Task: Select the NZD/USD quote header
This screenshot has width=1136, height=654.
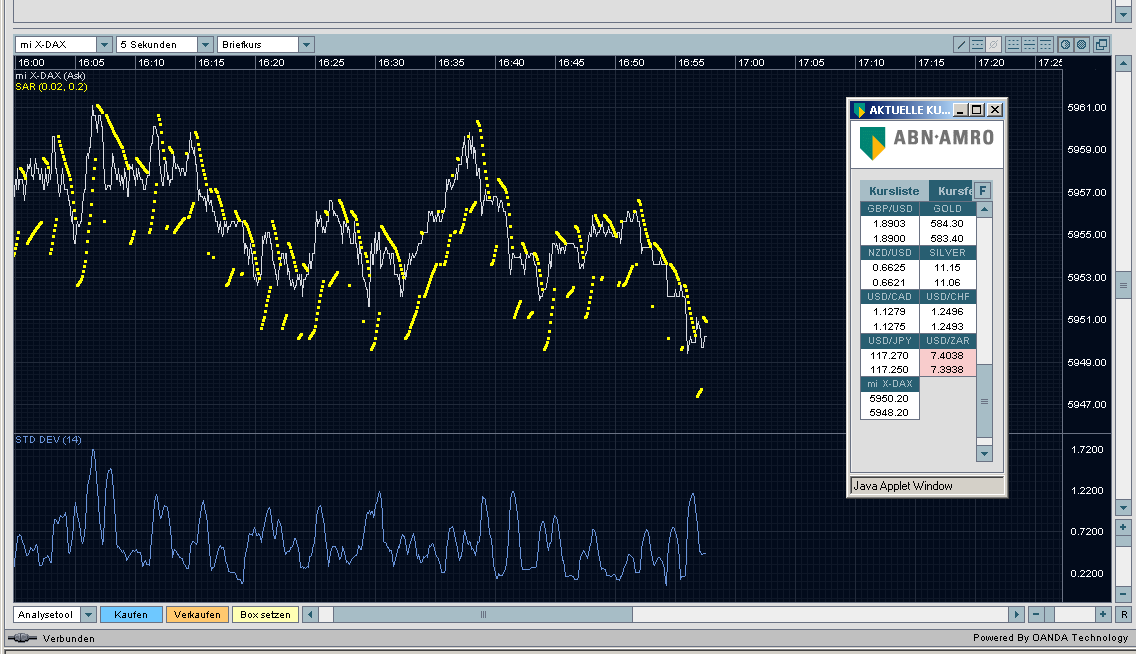Action: tap(890, 253)
